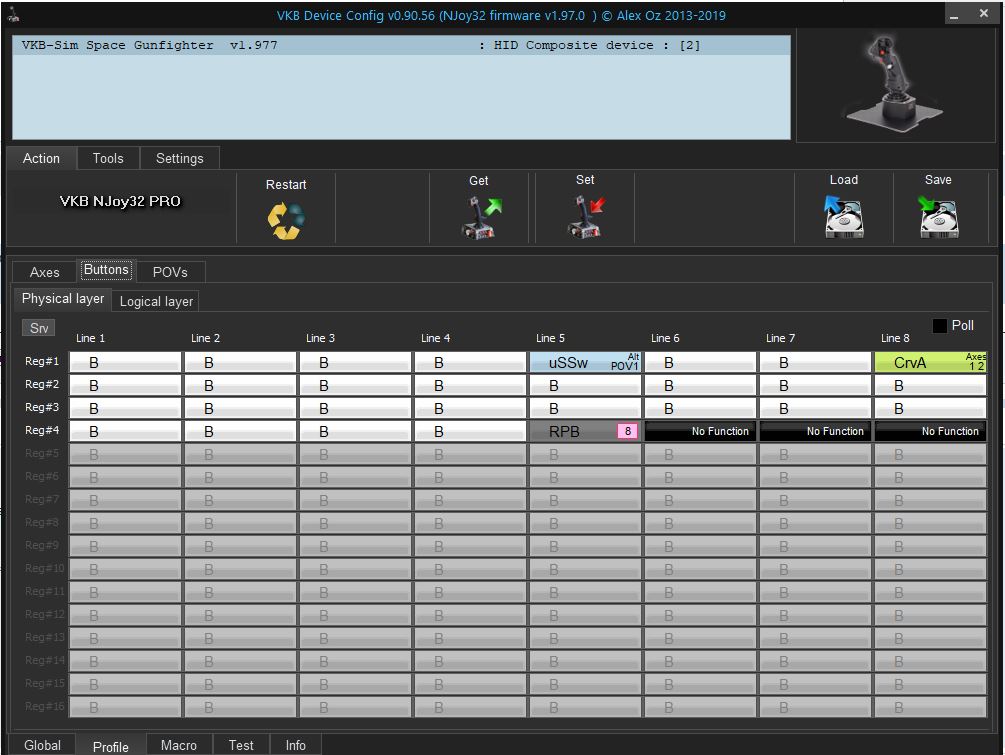Click the Get joystick icon
The image size is (1005, 755).
tap(479, 217)
